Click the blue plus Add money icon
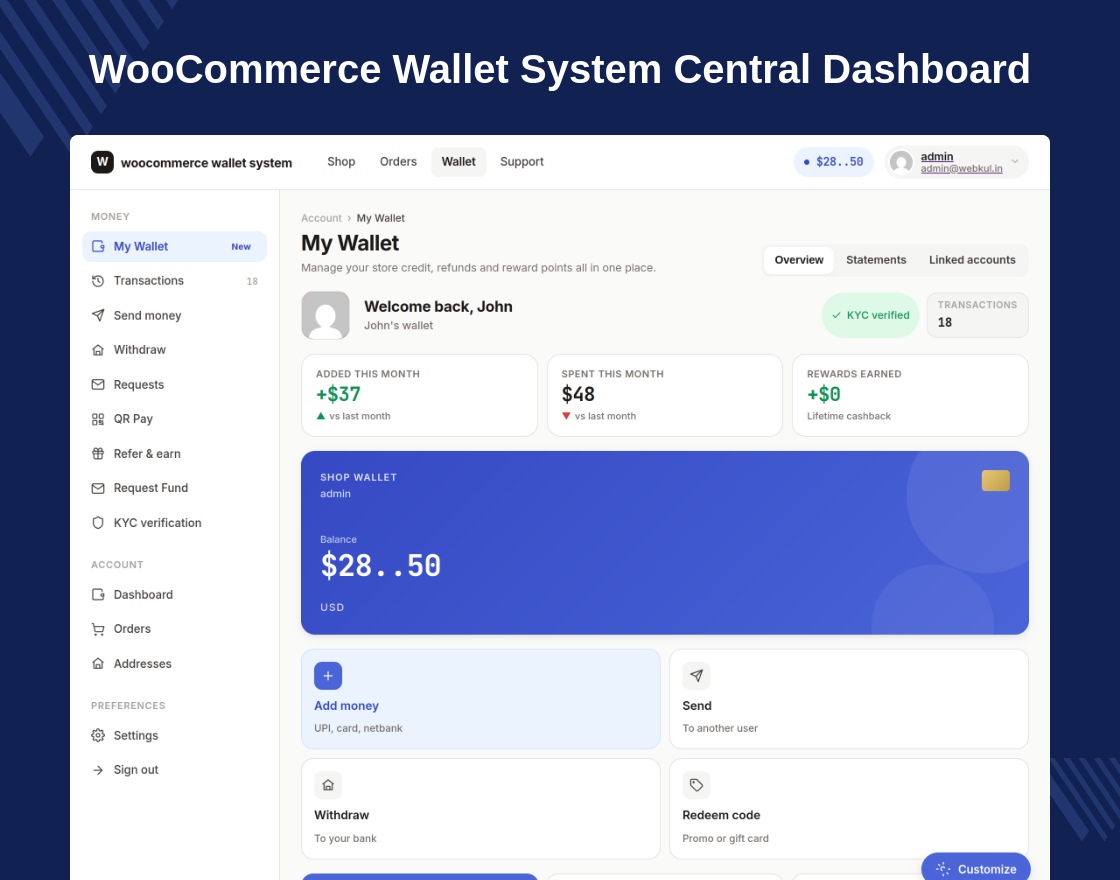This screenshot has width=1120, height=880. 328,676
